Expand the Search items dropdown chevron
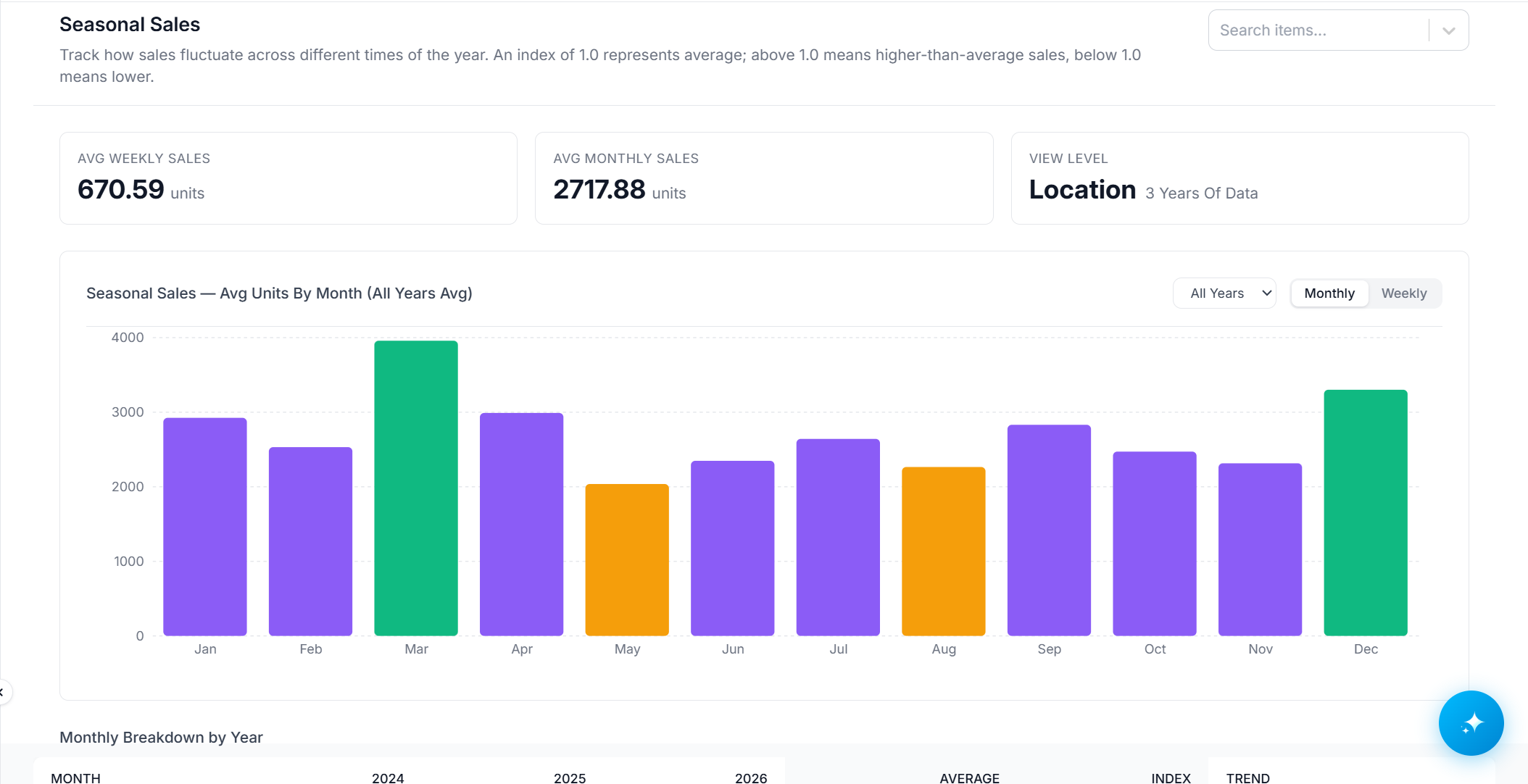 1448,30
